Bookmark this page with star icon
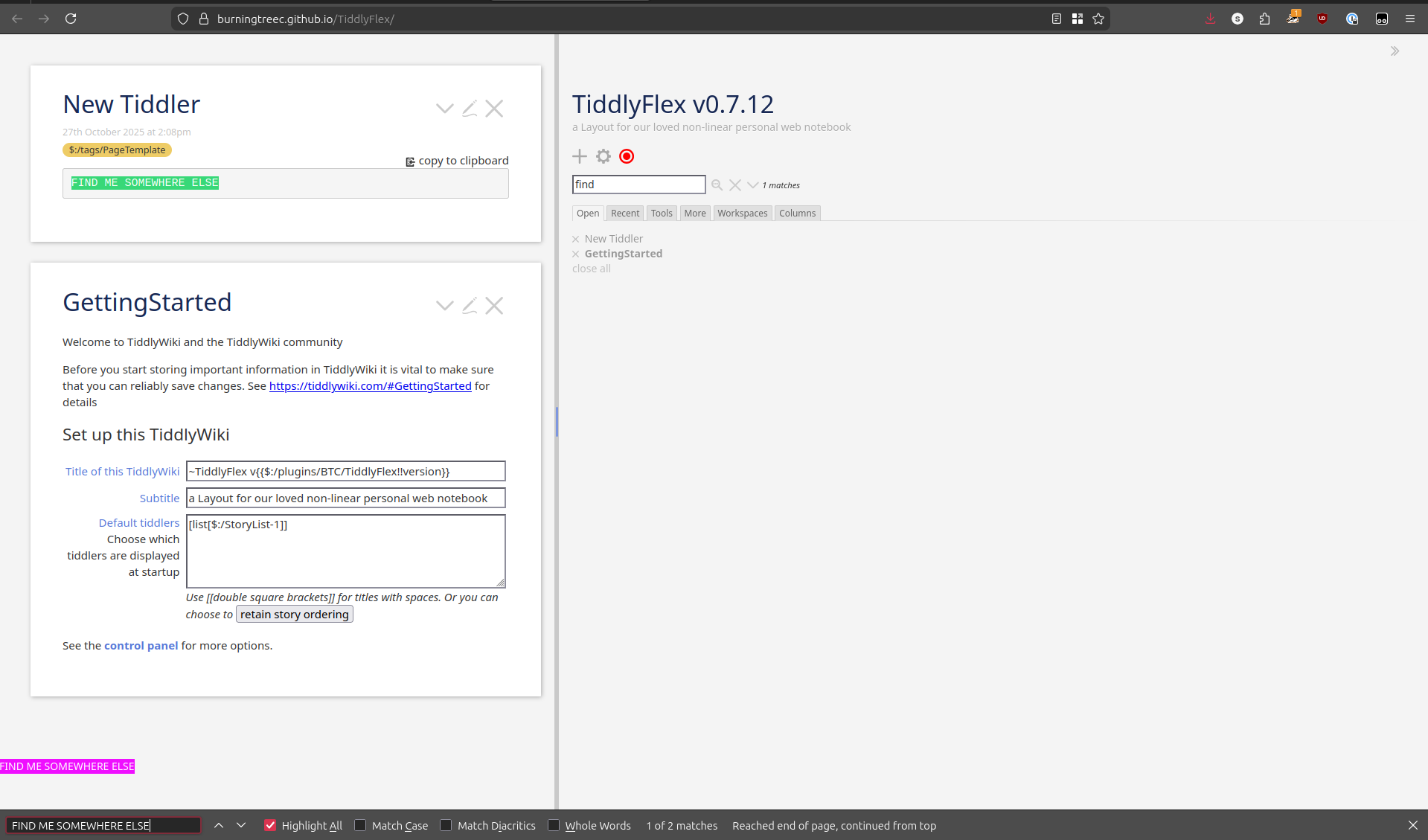The width and height of the screenshot is (1428, 840). tap(1098, 19)
